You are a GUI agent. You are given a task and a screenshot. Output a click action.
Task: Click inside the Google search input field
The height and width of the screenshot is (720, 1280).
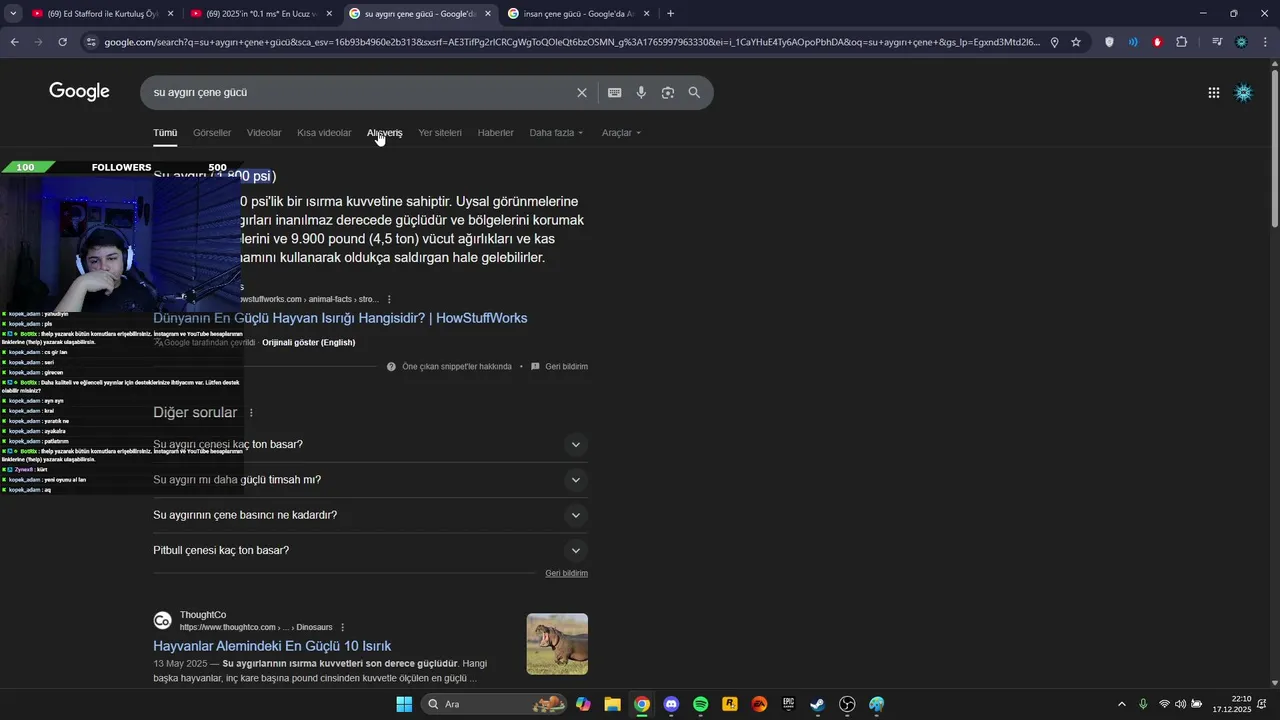click(x=360, y=92)
